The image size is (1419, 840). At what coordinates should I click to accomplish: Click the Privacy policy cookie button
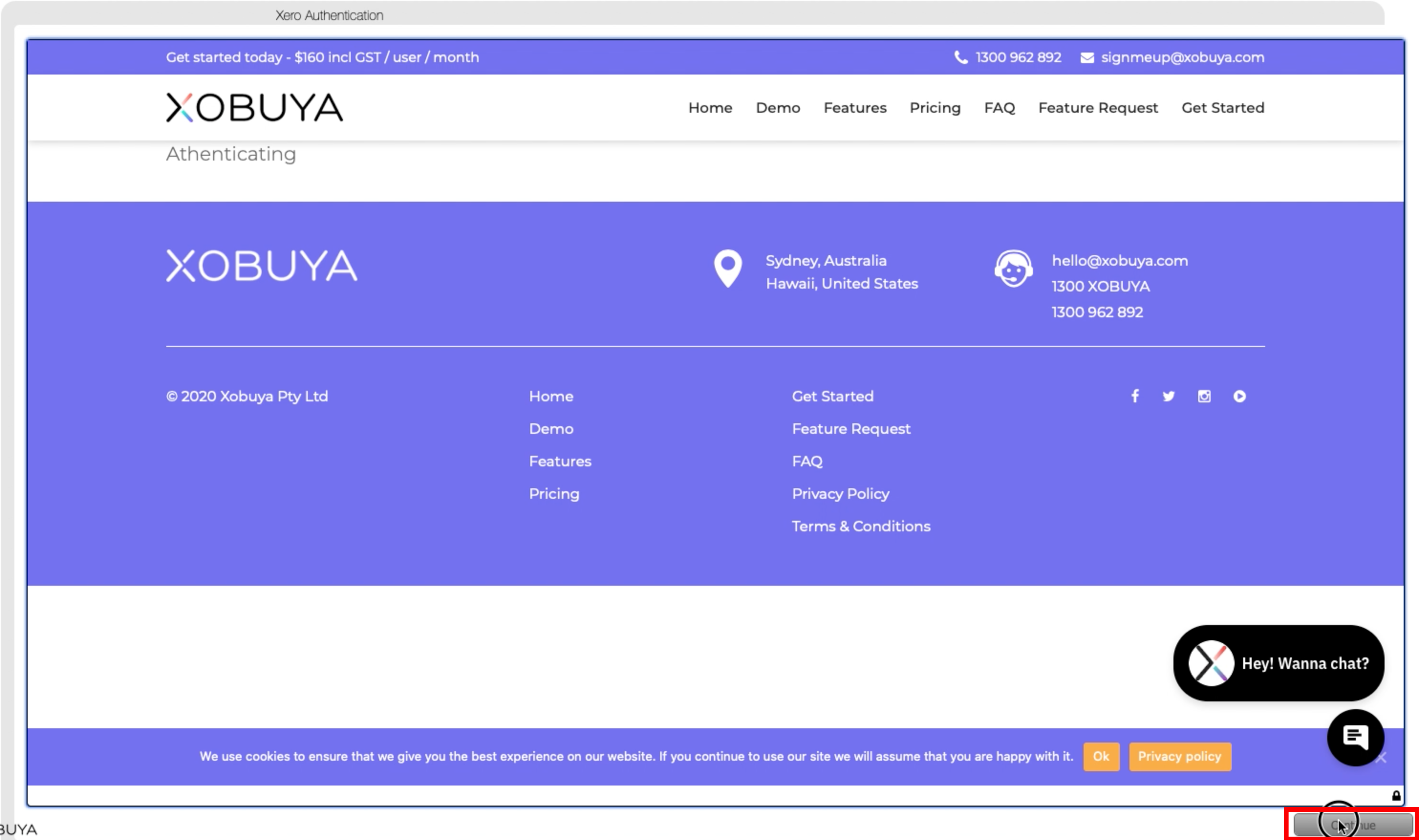1179,757
